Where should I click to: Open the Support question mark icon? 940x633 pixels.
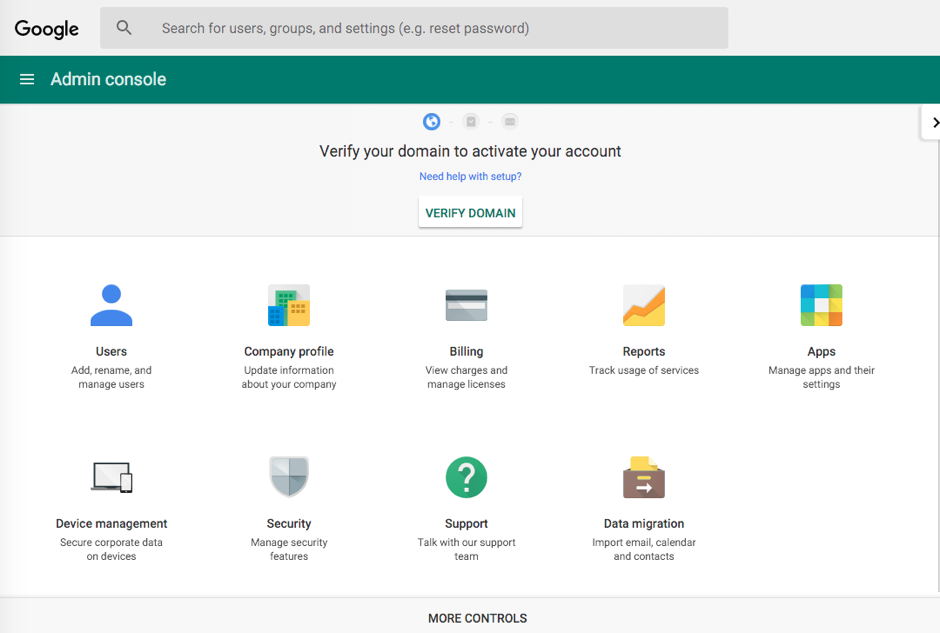click(466, 477)
